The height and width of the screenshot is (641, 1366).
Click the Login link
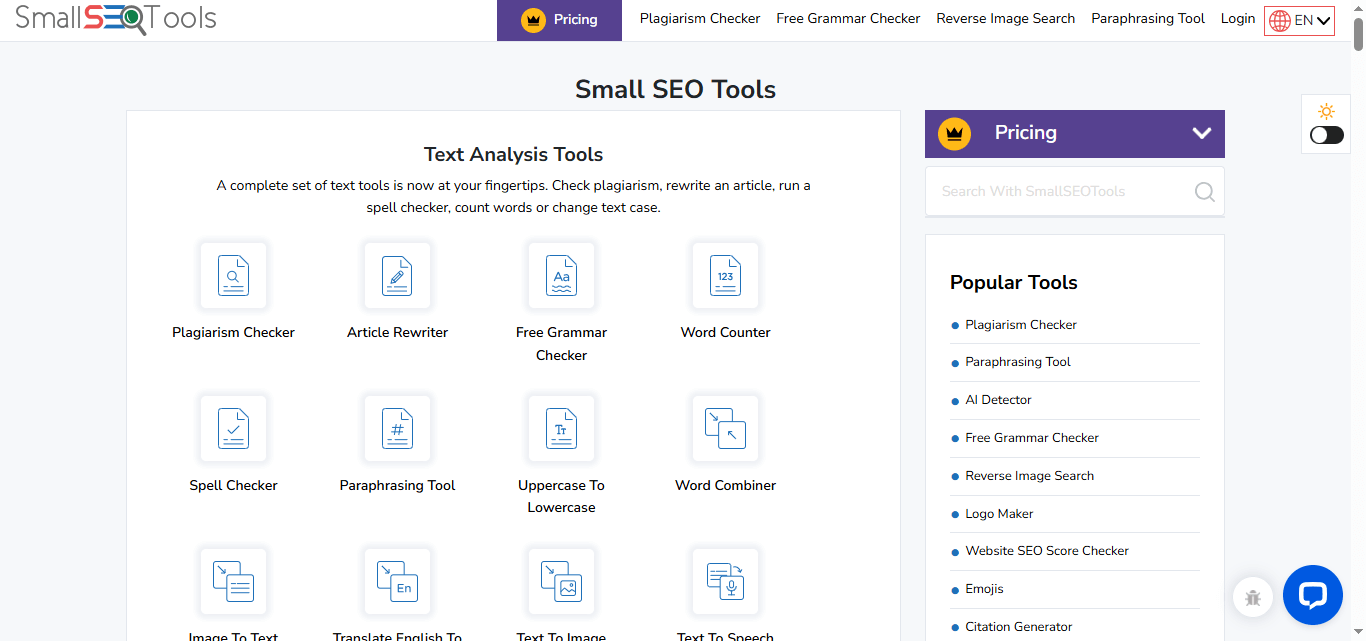[1237, 18]
